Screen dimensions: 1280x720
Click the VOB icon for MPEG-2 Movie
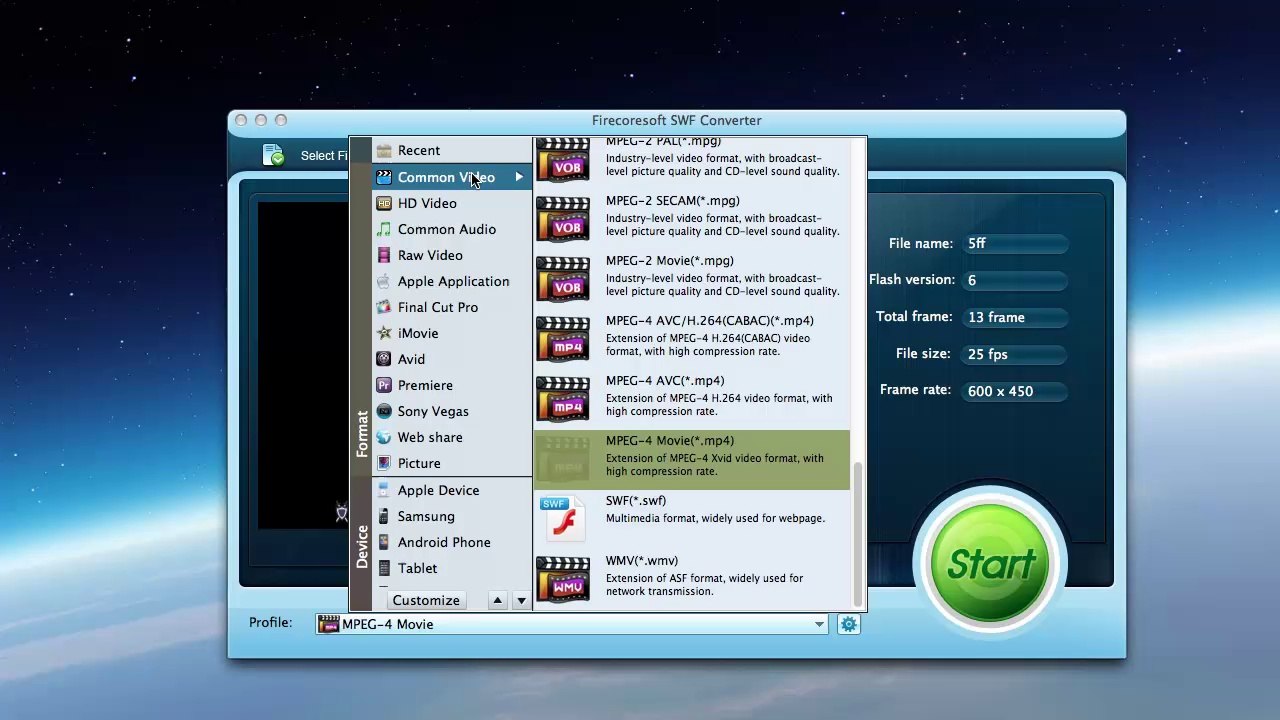click(x=563, y=280)
